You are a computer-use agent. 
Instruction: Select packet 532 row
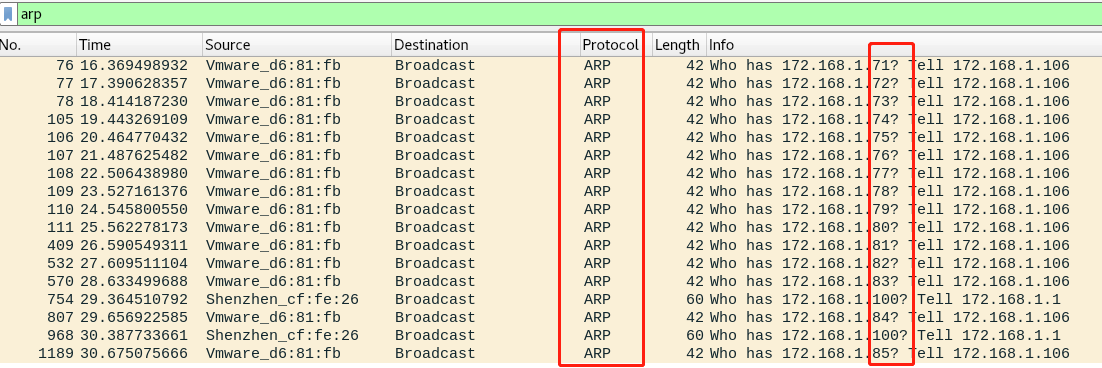click(x=551, y=263)
